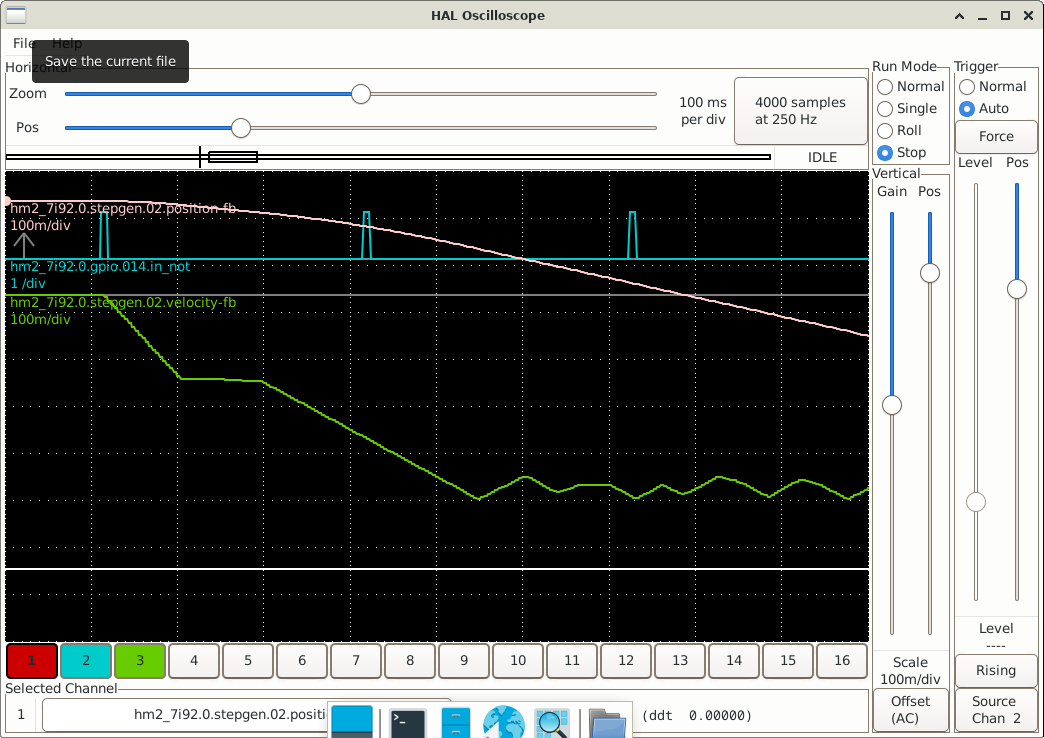The width and height of the screenshot is (1044, 738).
Task: Click the show desktop icon in dock
Action: [x=352, y=723]
